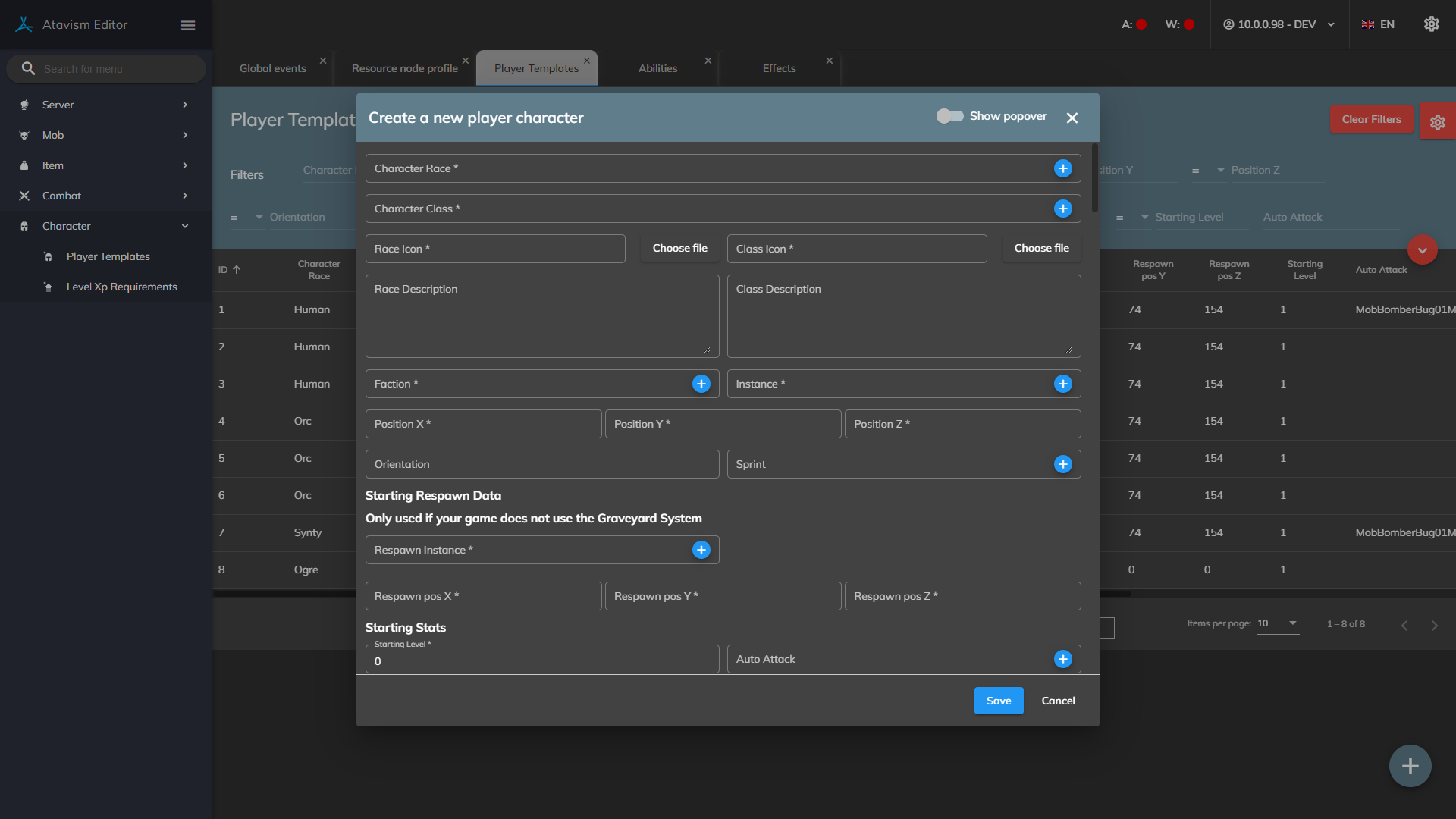Click the Save button
The height and width of the screenshot is (819, 1456).
click(x=998, y=701)
